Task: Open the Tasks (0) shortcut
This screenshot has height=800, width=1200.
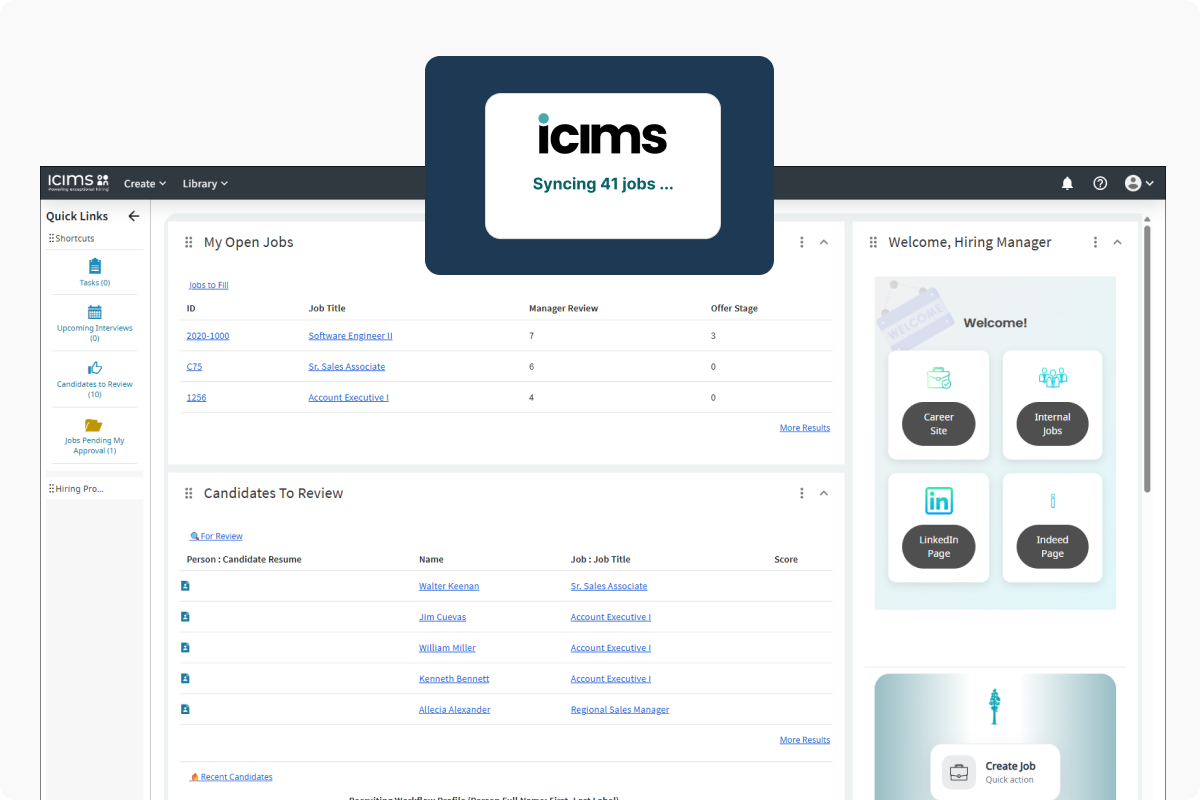Action: (x=95, y=272)
